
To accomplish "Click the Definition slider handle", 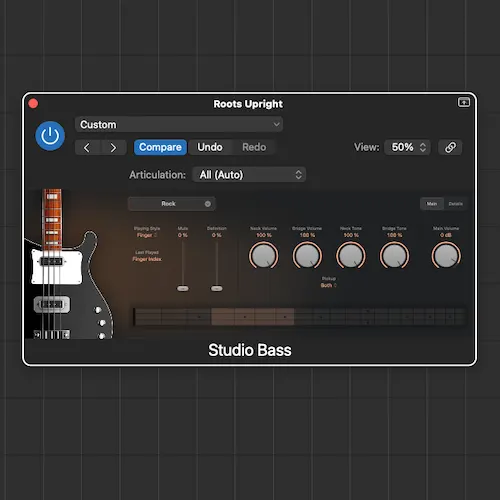I will coord(217,288).
